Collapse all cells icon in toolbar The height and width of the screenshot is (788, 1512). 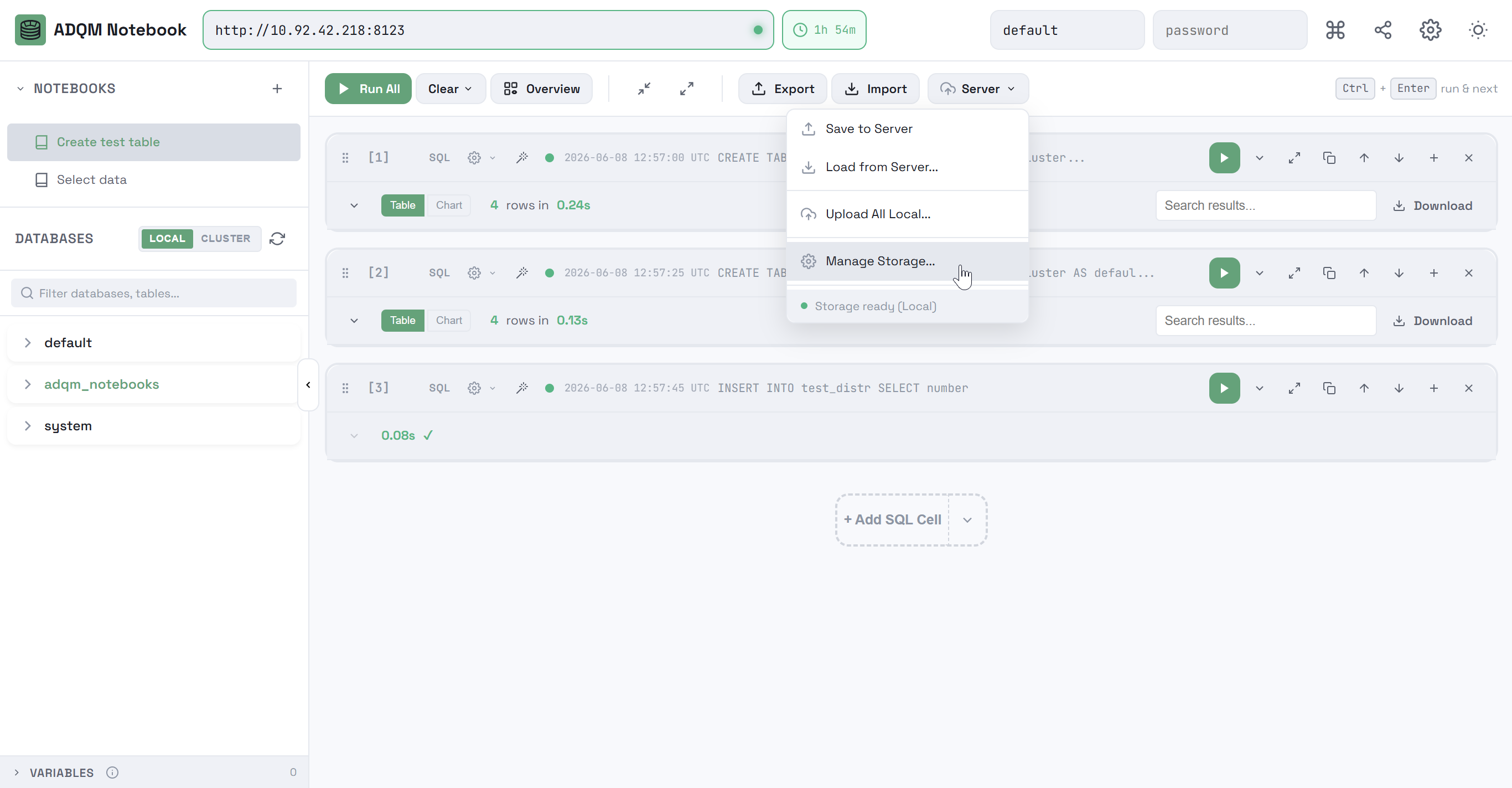click(644, 89)
